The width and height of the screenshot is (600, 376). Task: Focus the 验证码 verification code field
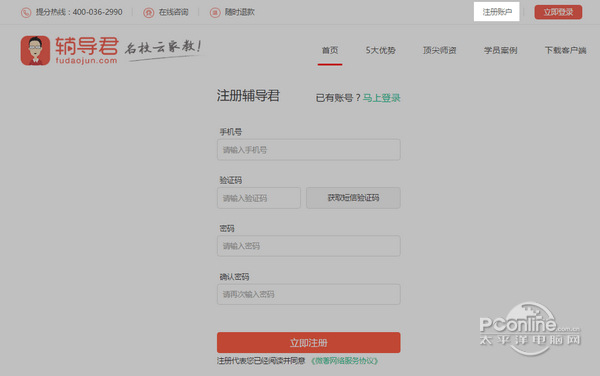tap(259, 198)
